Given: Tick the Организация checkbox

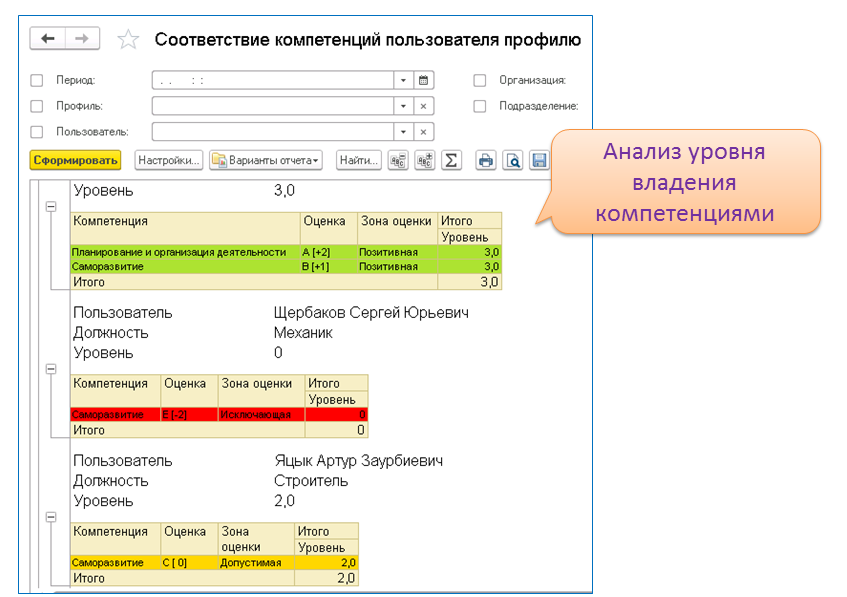Looking at the screenshot, I should 480,80.
